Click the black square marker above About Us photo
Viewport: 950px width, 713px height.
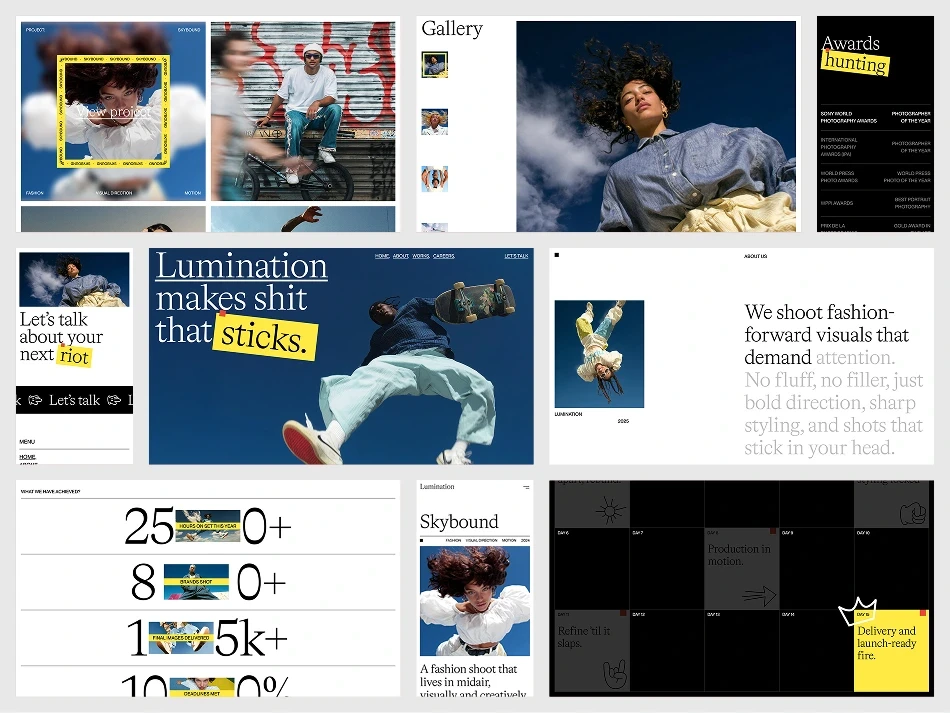click(557, 255)
